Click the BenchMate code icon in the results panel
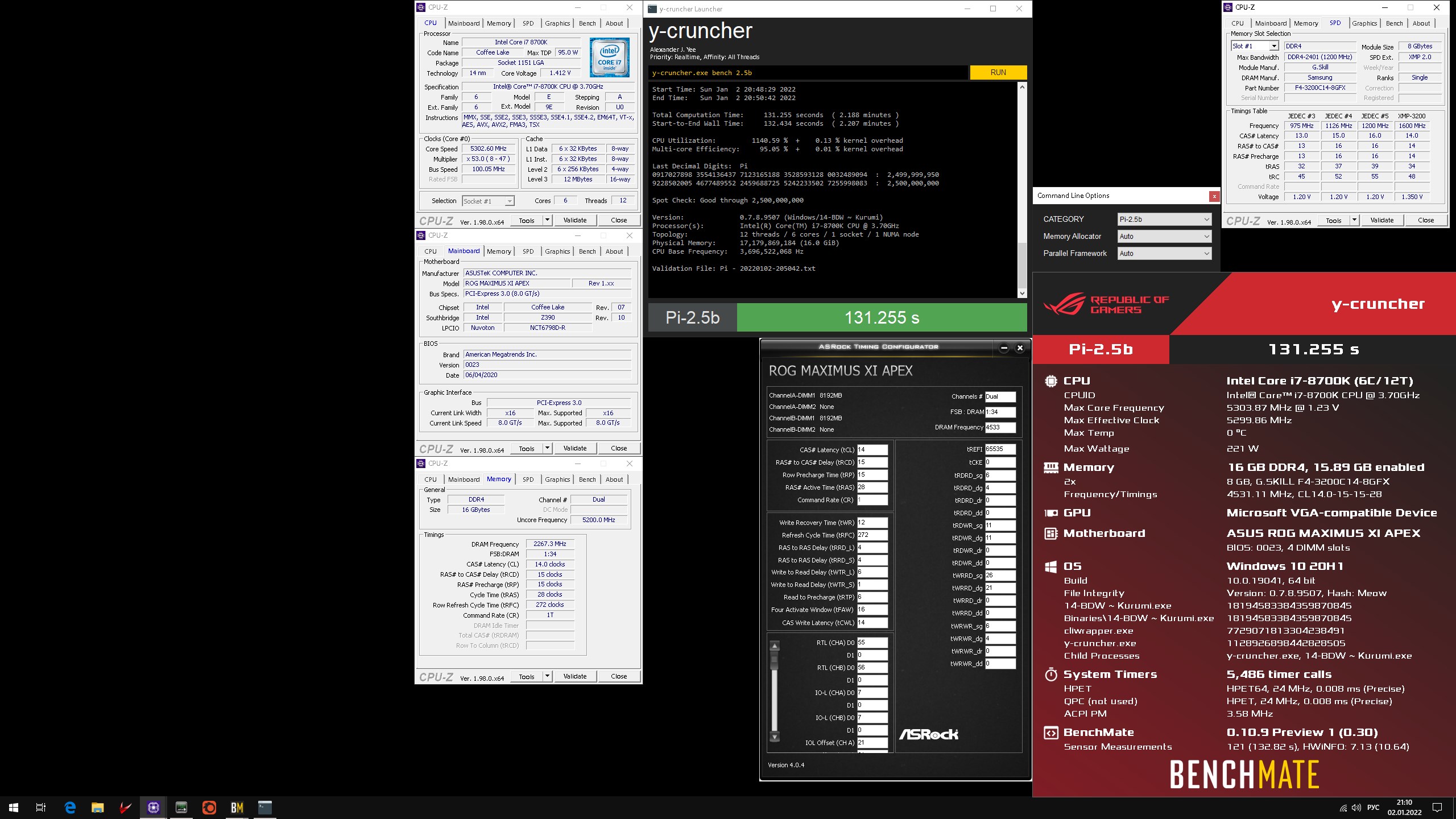Screen dimensions: 1456x819 1051,733
